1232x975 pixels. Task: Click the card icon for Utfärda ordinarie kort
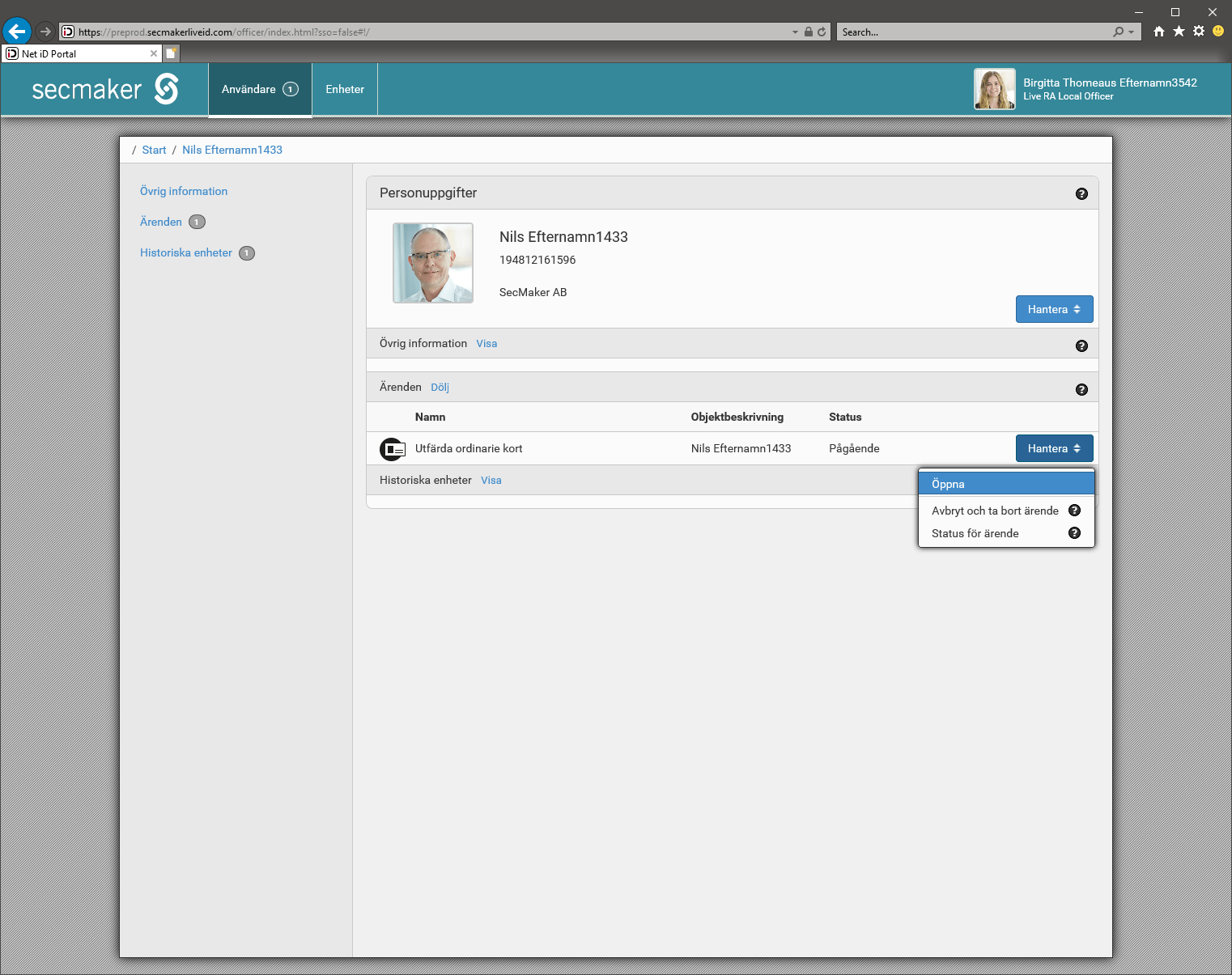393,449
